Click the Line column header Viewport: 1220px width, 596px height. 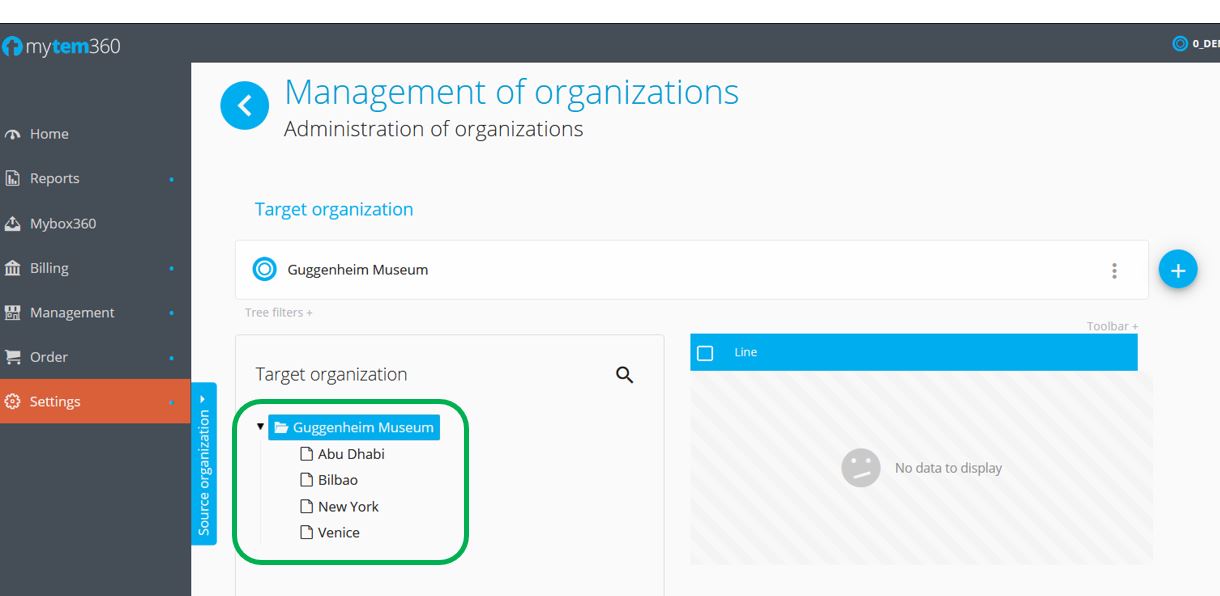746,352
